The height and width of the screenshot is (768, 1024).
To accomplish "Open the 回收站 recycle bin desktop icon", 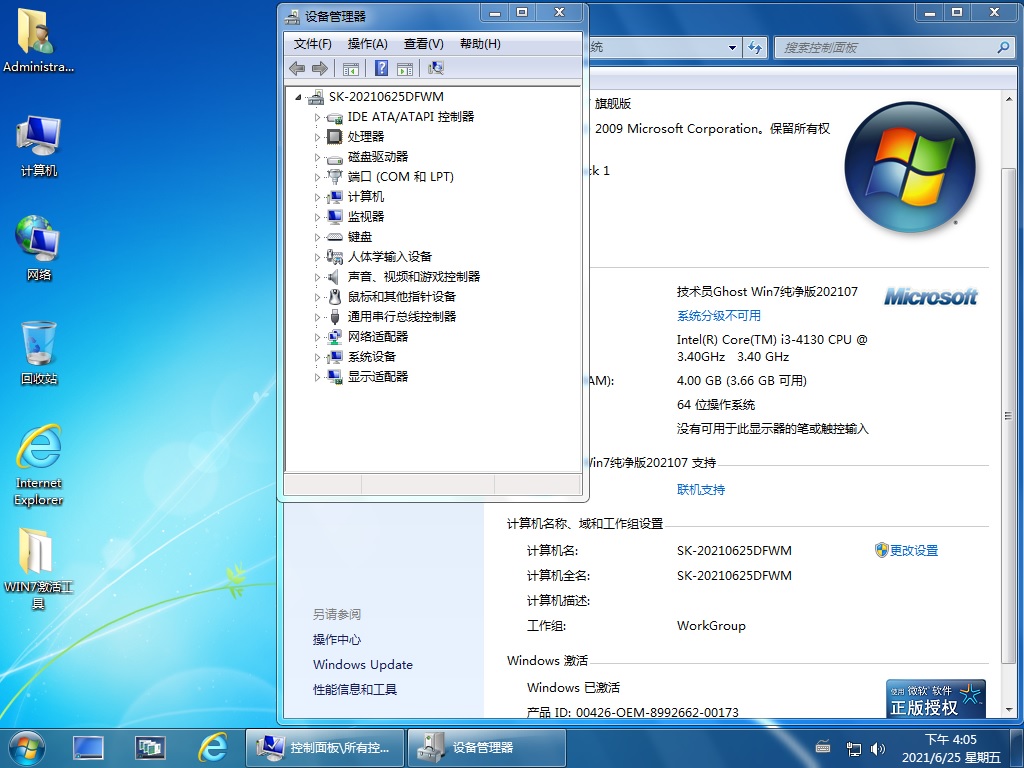I will [39, 352].
